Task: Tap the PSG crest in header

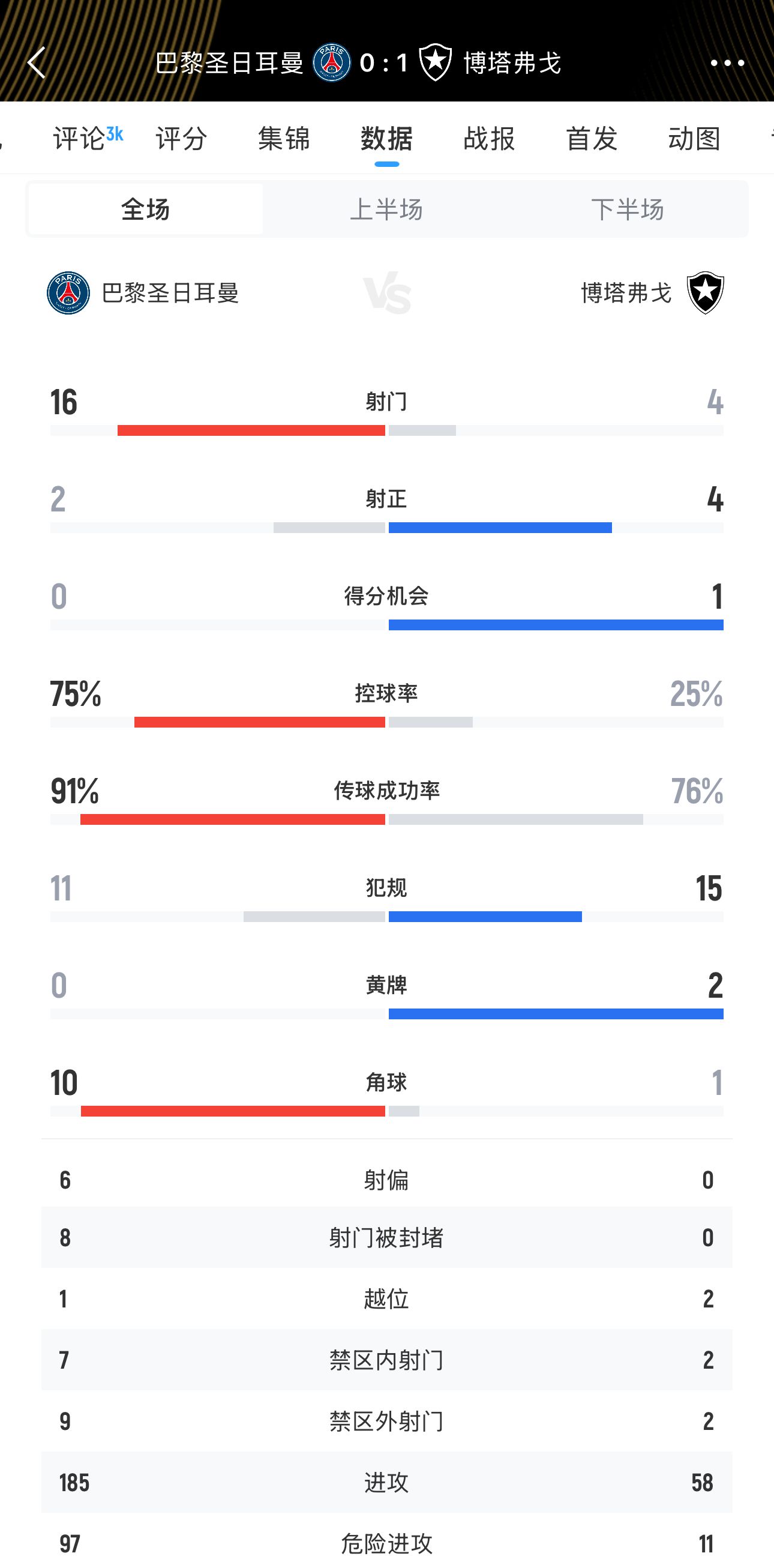Action: 332,62
